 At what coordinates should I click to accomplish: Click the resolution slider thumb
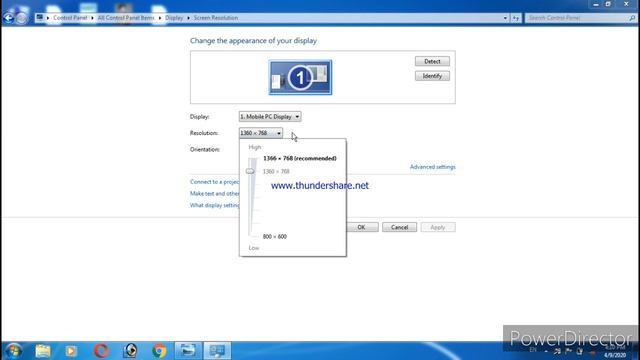click(x=250, y=171)
